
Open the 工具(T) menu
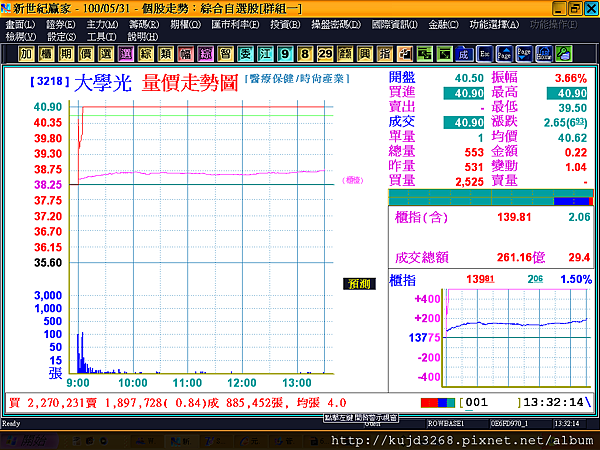tap(101, 37)
